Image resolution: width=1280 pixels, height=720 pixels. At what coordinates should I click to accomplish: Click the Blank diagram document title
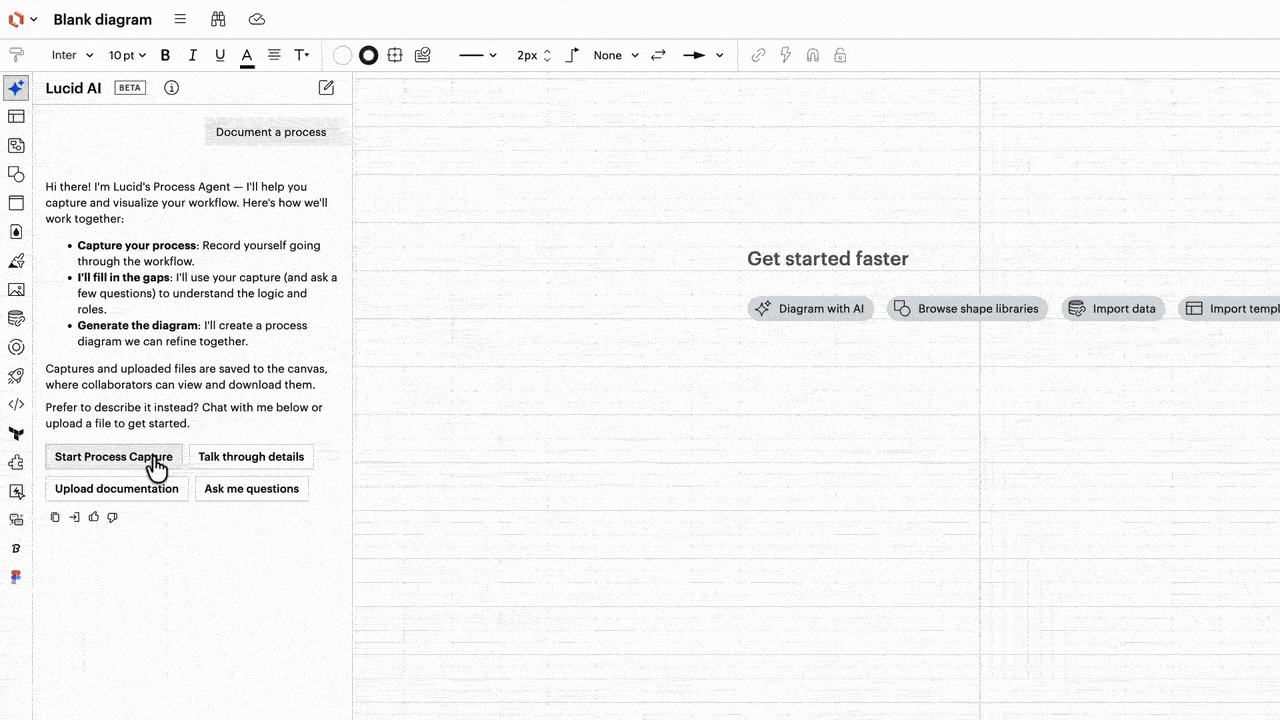coord(103,19)
